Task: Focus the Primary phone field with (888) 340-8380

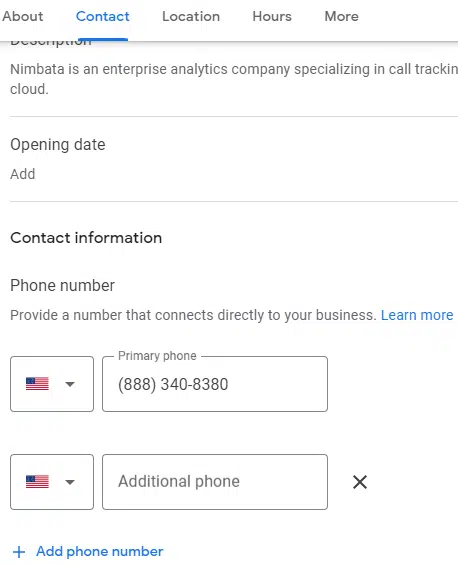Action: pos(215,384)
